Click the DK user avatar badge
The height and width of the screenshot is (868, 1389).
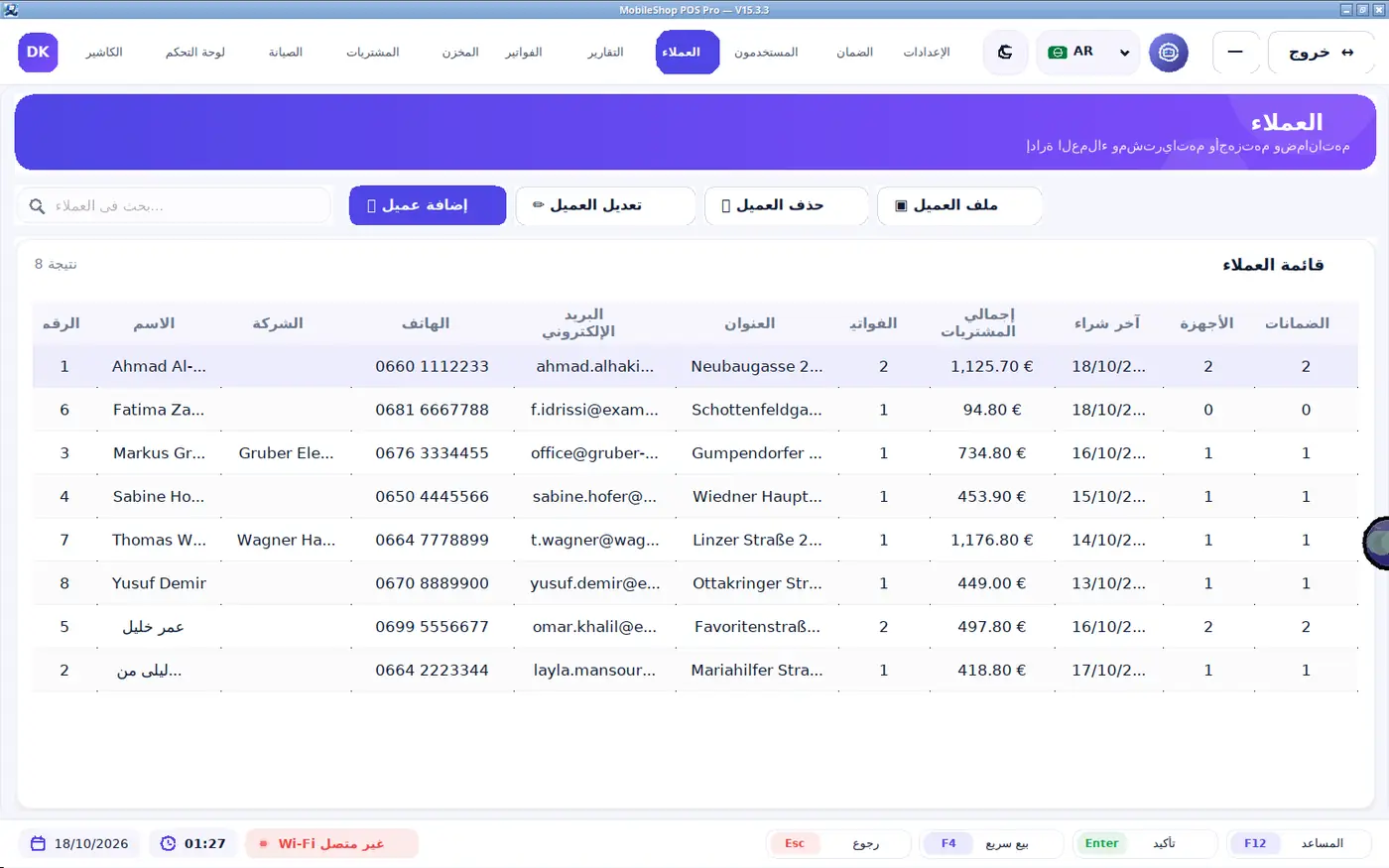[38, 53]
